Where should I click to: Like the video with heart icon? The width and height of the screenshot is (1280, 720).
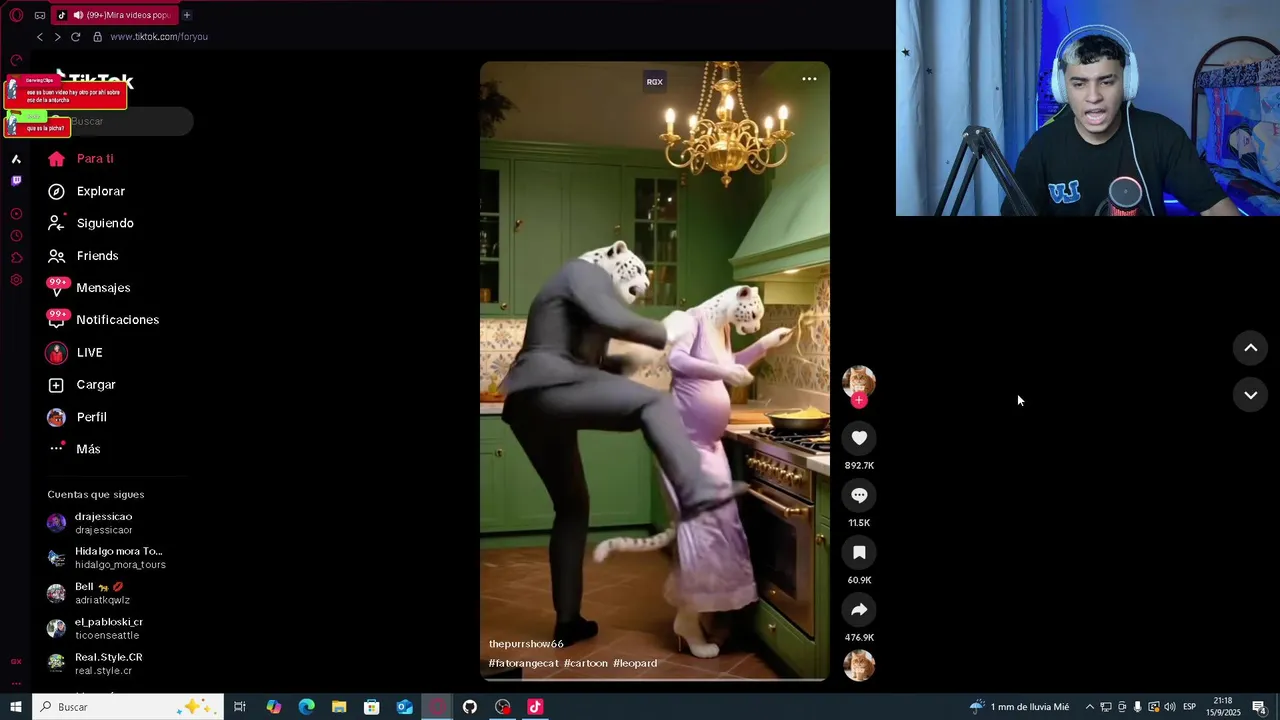pyautogui.click(x=859, y=438)
